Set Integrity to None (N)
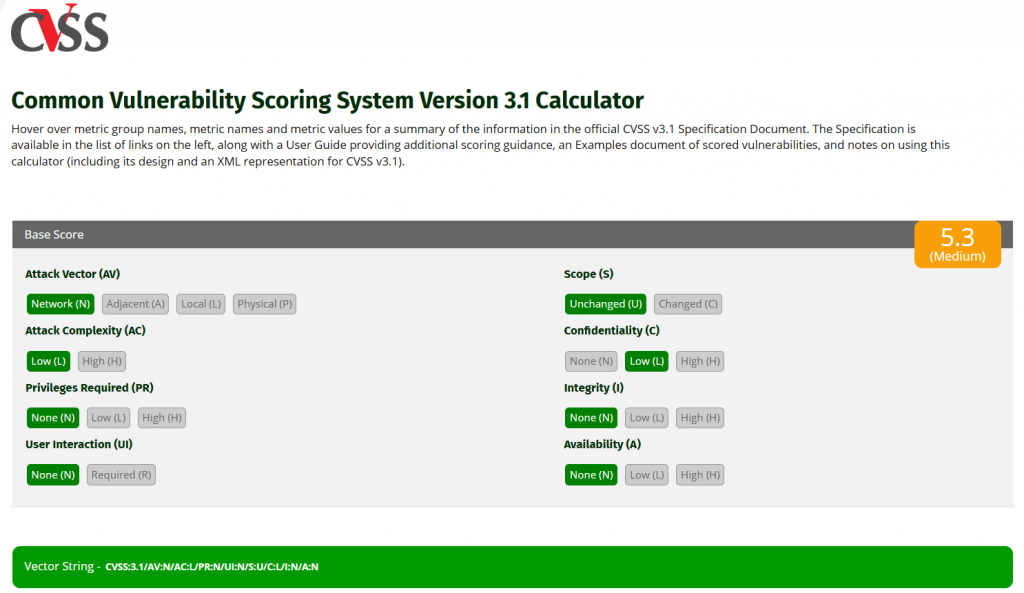The height and width of the screenshot is (593, 1024). tap(591, 418)
